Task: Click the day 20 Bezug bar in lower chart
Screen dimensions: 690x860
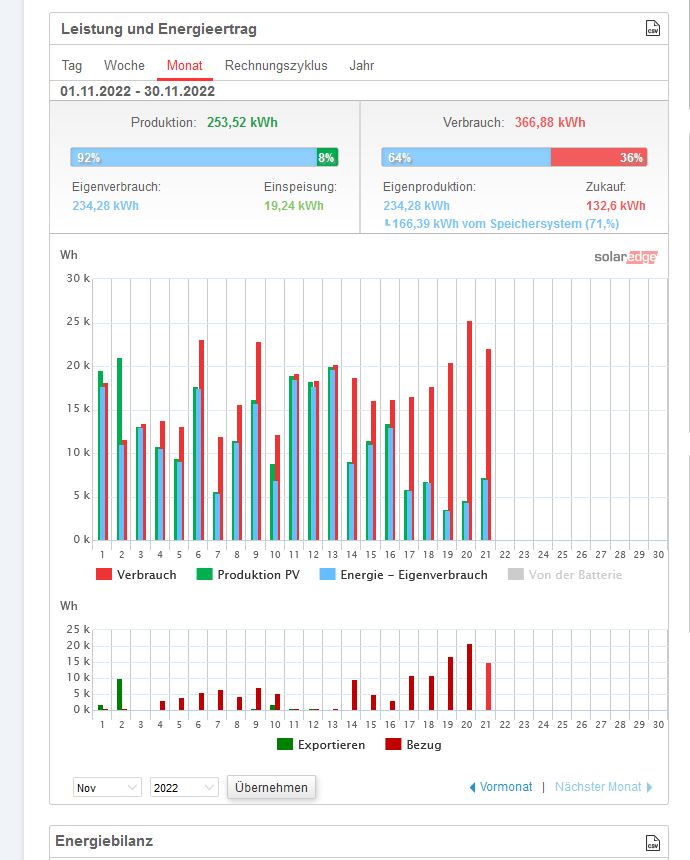Action: [470, 677]
